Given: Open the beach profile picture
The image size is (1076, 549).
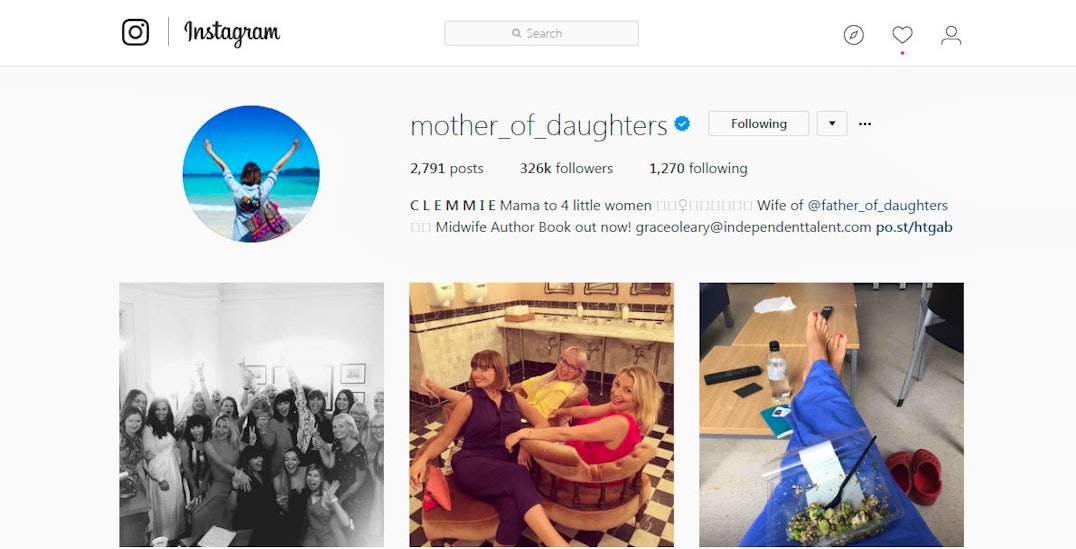Looking at the screenshot, I should [251, 174].
